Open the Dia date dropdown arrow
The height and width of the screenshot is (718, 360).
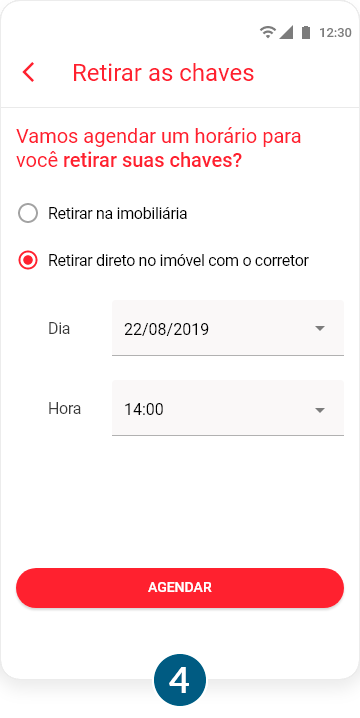(320, 328)
